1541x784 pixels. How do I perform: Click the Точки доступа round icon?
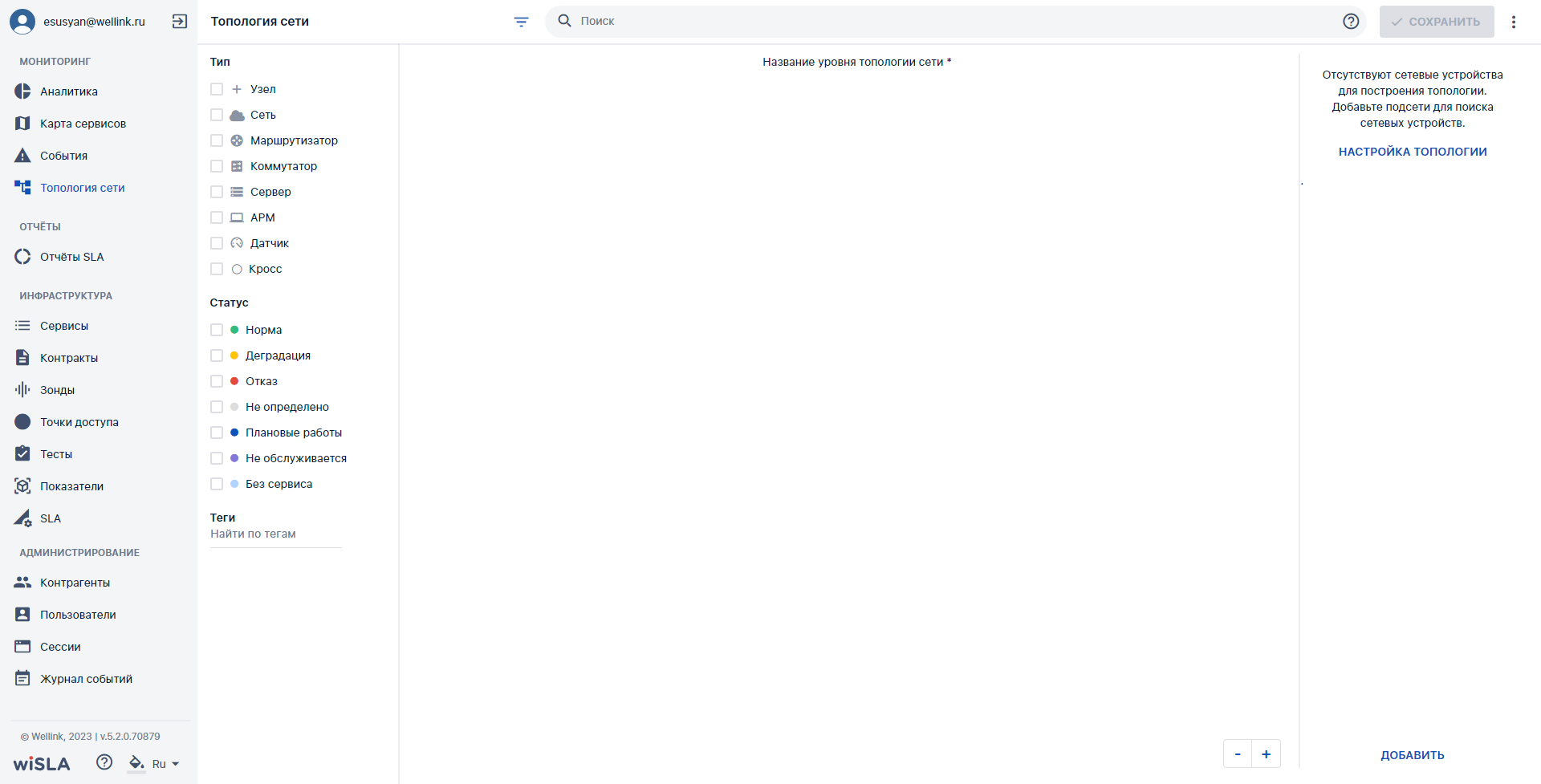tap(22, 422)
